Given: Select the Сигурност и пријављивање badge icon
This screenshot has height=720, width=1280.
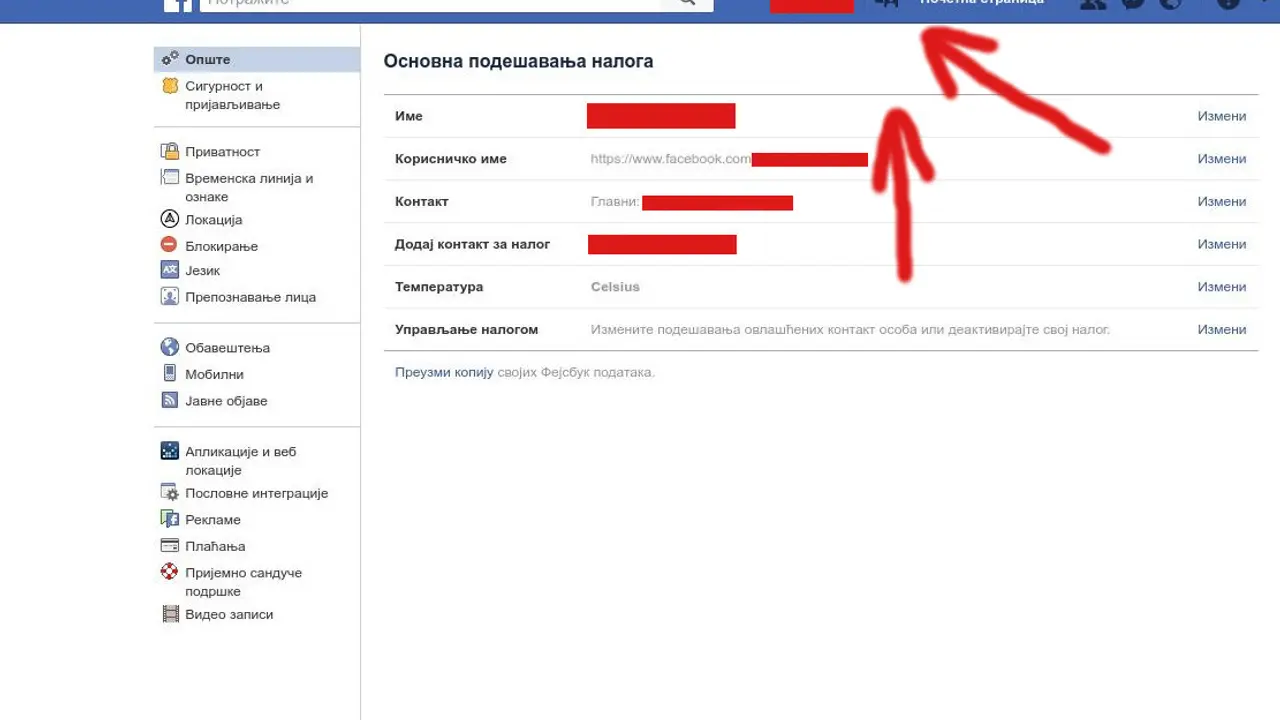Looking at the screenshot, I should point(170,86).
